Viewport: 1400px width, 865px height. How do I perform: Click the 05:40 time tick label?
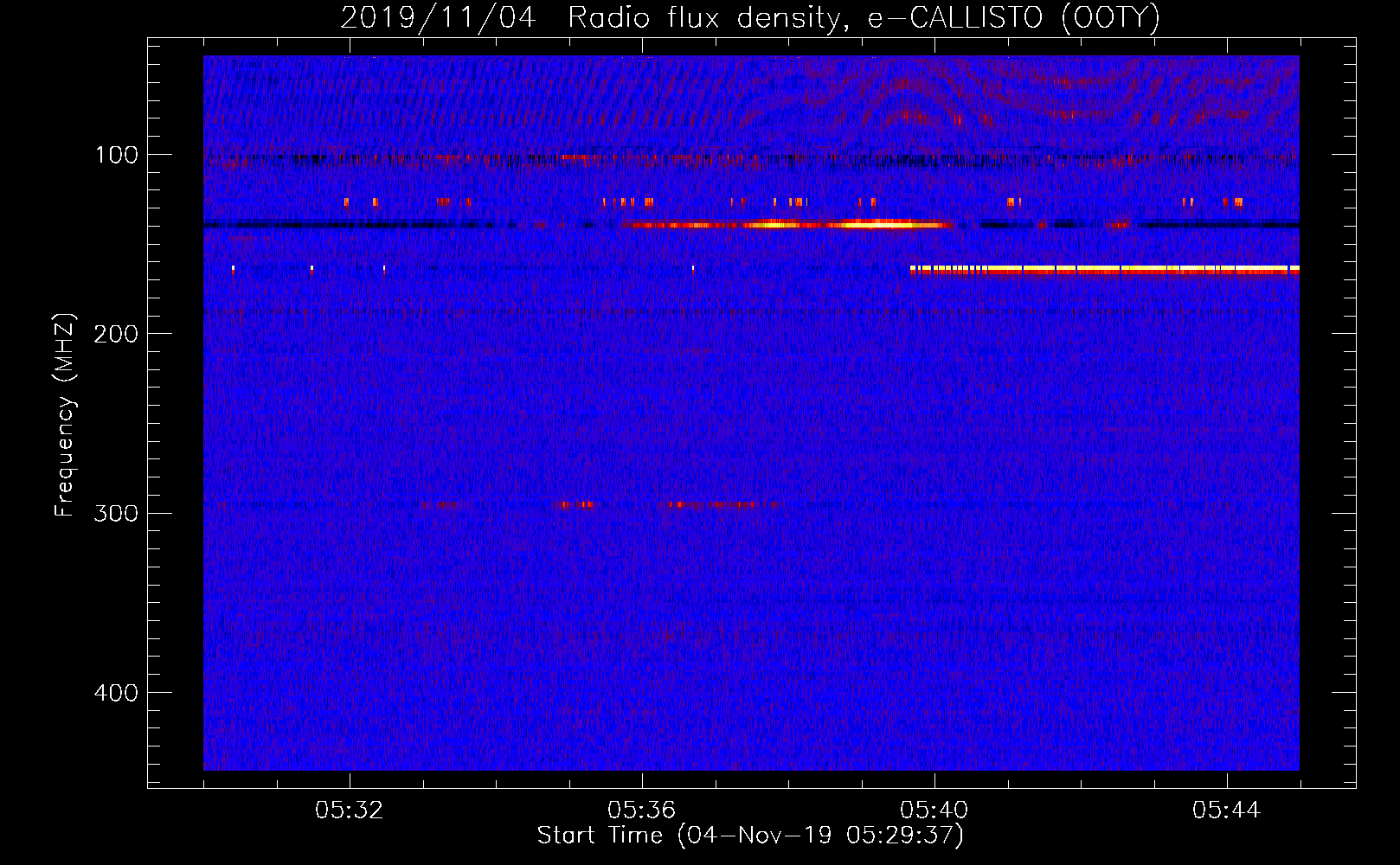934,811
